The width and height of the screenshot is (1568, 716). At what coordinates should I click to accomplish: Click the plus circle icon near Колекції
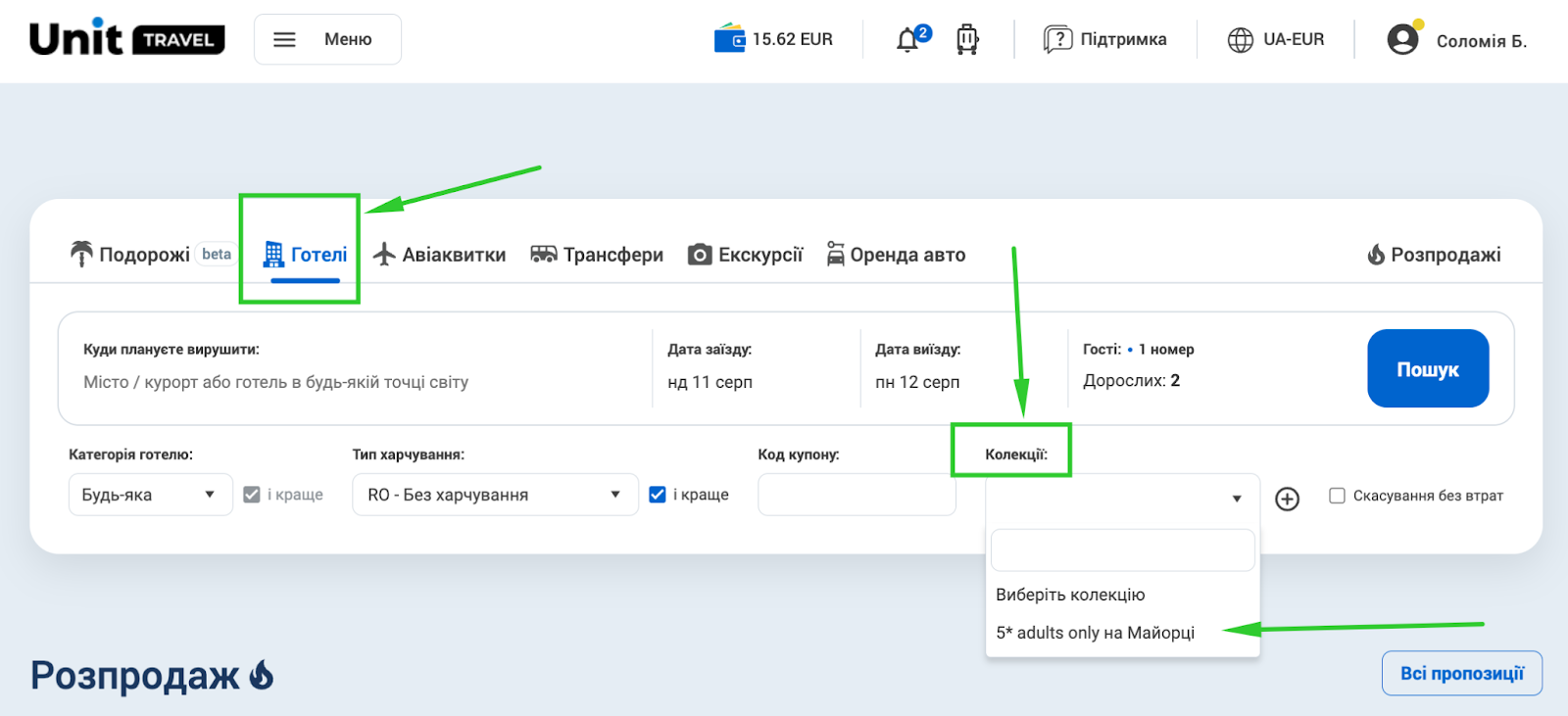point(1287,499)
